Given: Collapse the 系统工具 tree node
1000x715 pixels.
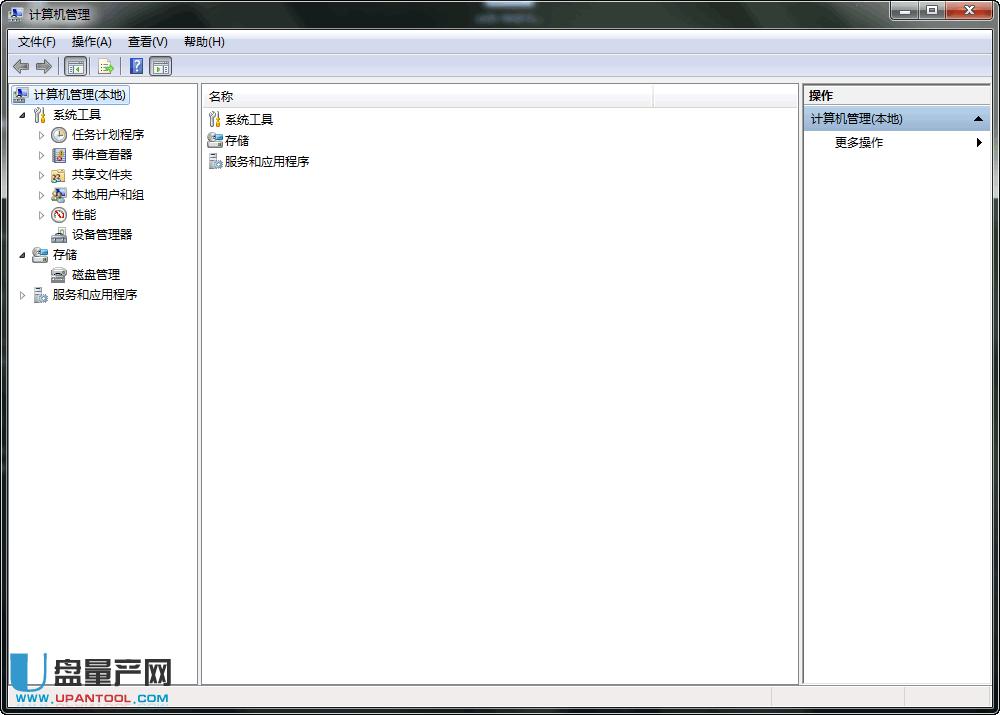Looking at the screenshot, I should [x=22, y=115].
